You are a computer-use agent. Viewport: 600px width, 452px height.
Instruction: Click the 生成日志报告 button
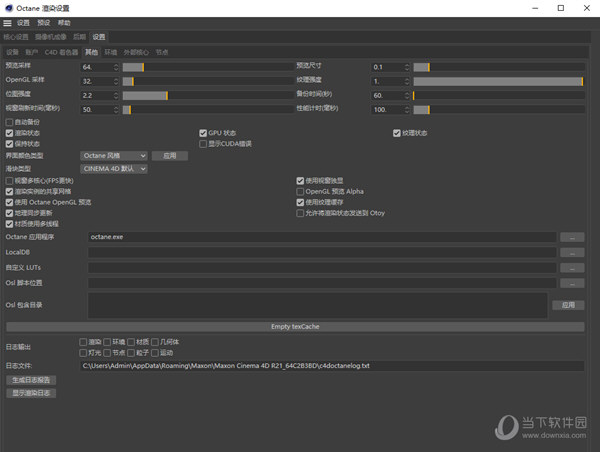tap(31, 380)
